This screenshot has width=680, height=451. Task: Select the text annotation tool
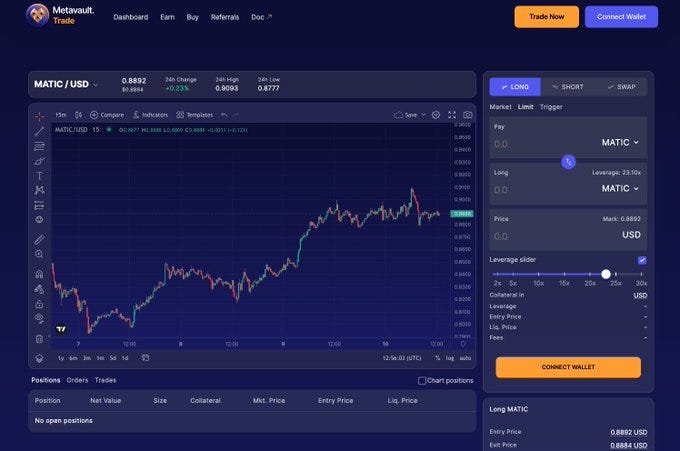pos(39,176)
